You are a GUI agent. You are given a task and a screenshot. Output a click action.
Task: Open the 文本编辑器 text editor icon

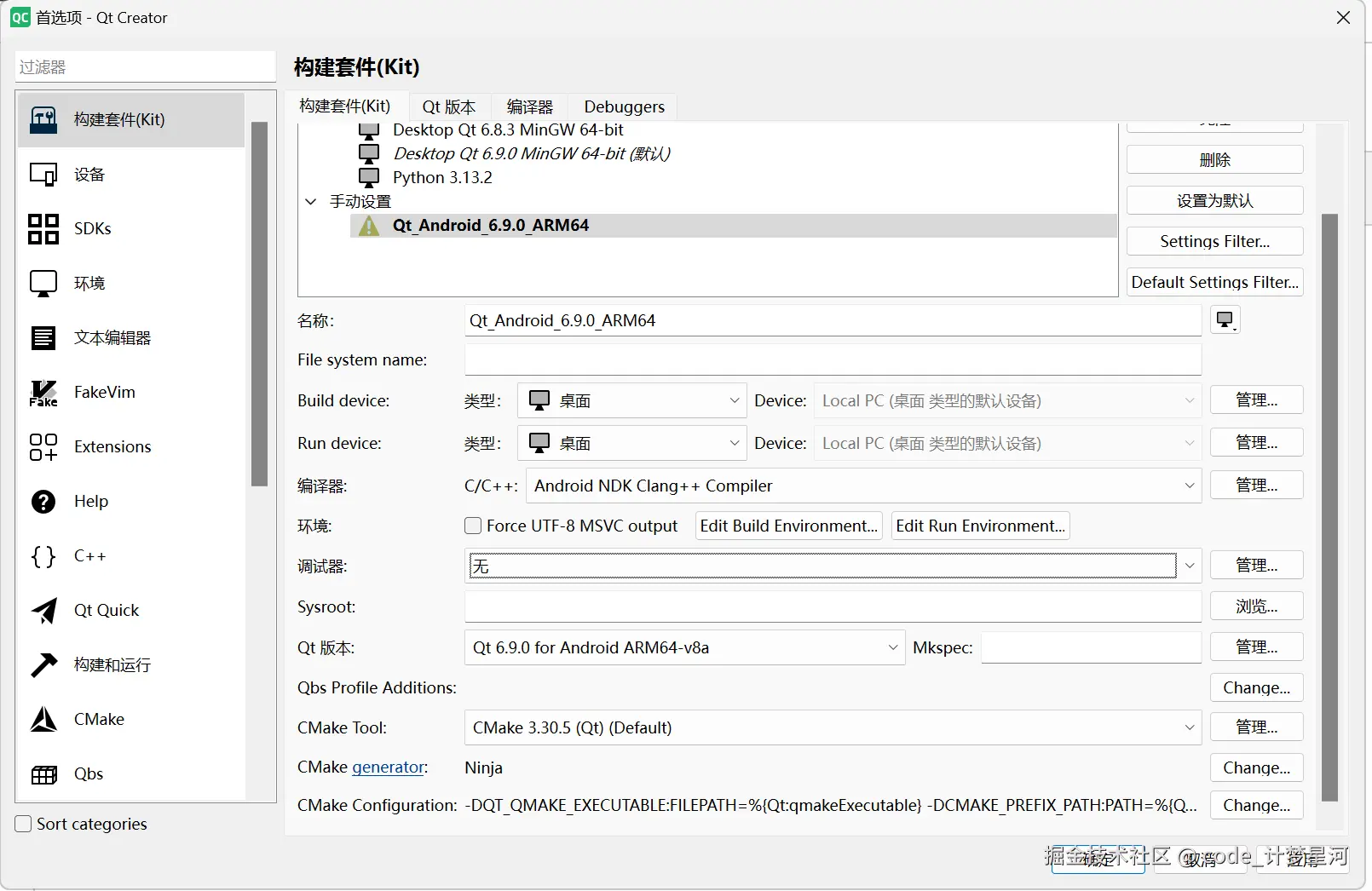[43, 338]
